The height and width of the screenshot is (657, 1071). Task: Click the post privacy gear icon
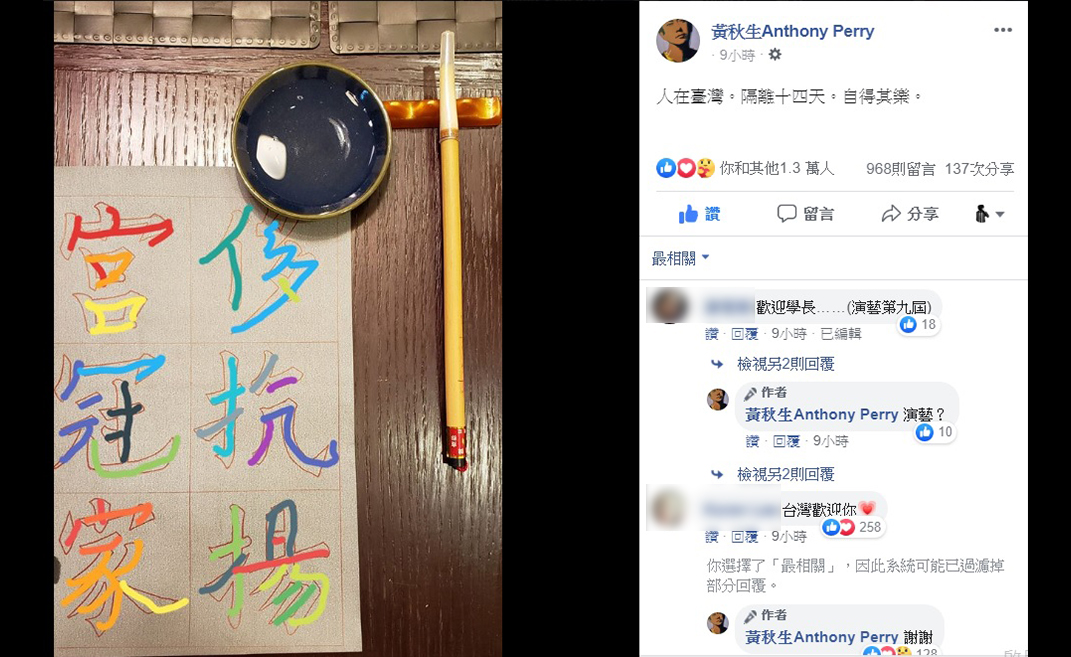click(775, 55)
